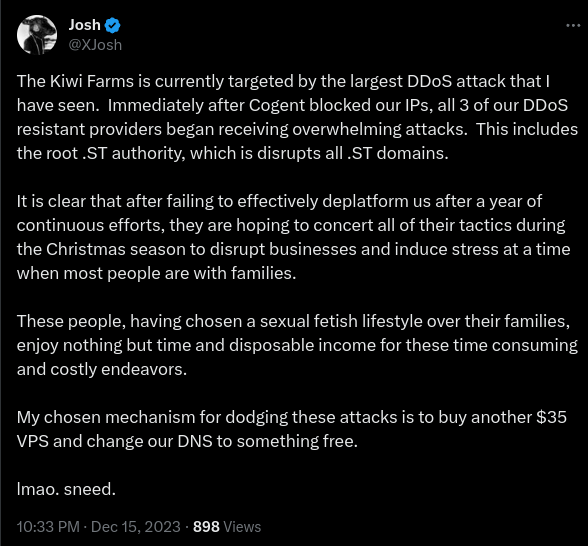The image size is (588, 546).
Task: Click the line "lmao. sneed."
Action: click(66, 489)
